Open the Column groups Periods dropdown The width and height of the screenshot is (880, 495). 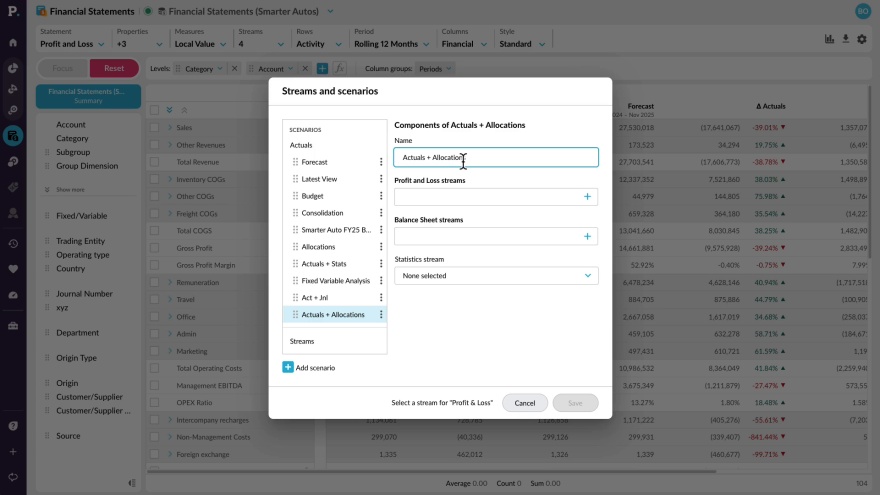[x=435, y=68]
